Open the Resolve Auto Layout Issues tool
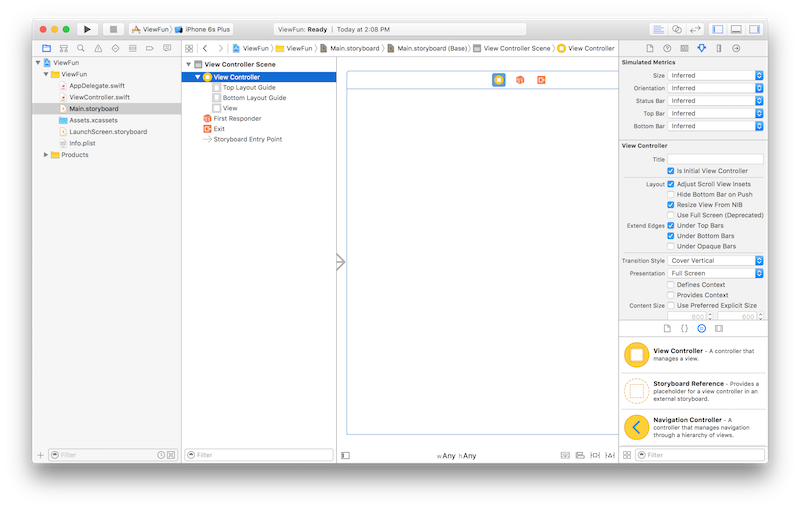The height and width of the screenshot is (509, 800). point(610,455)
